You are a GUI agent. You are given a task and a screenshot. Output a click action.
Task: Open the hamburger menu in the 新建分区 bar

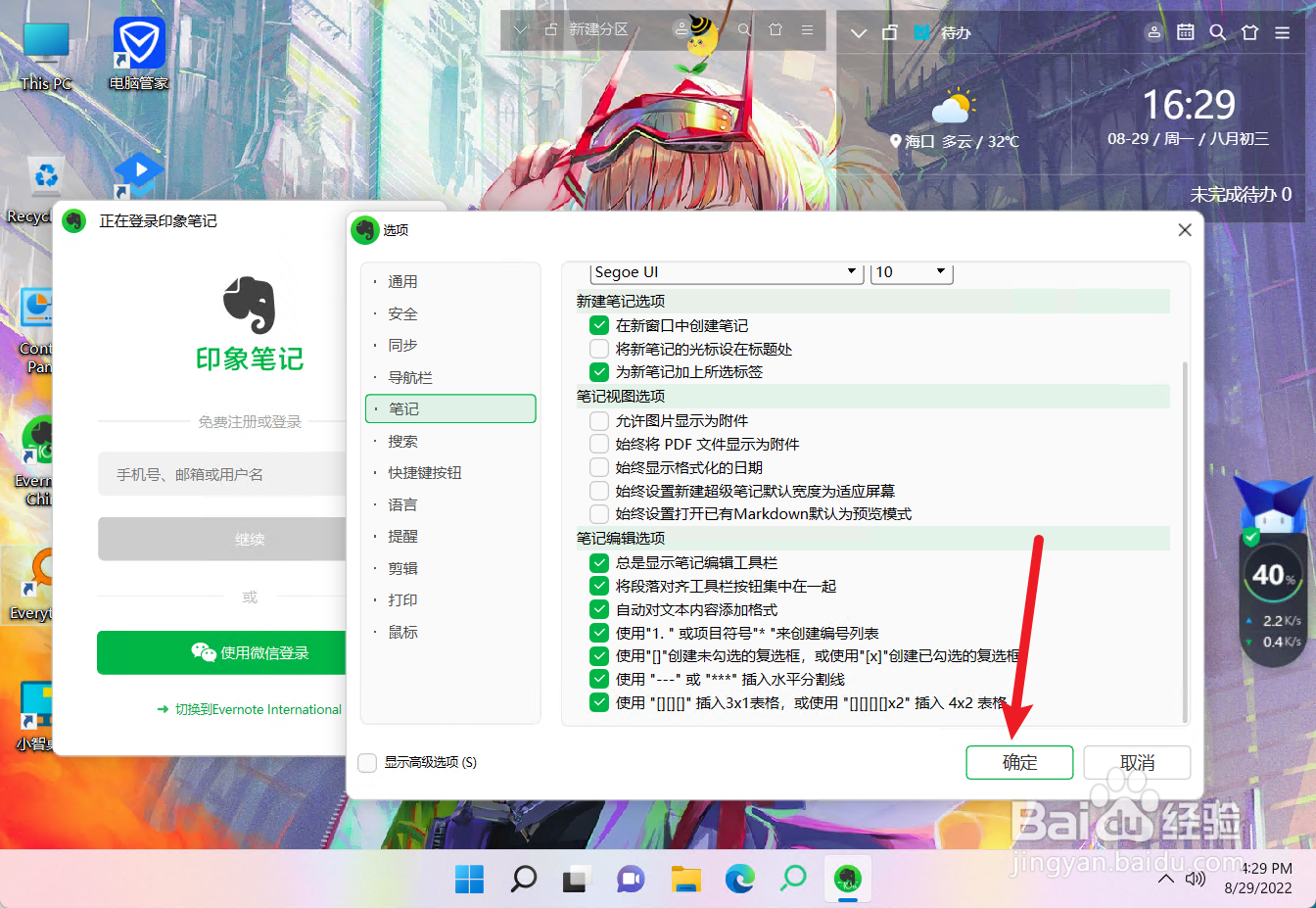click(x=807, y=30)
